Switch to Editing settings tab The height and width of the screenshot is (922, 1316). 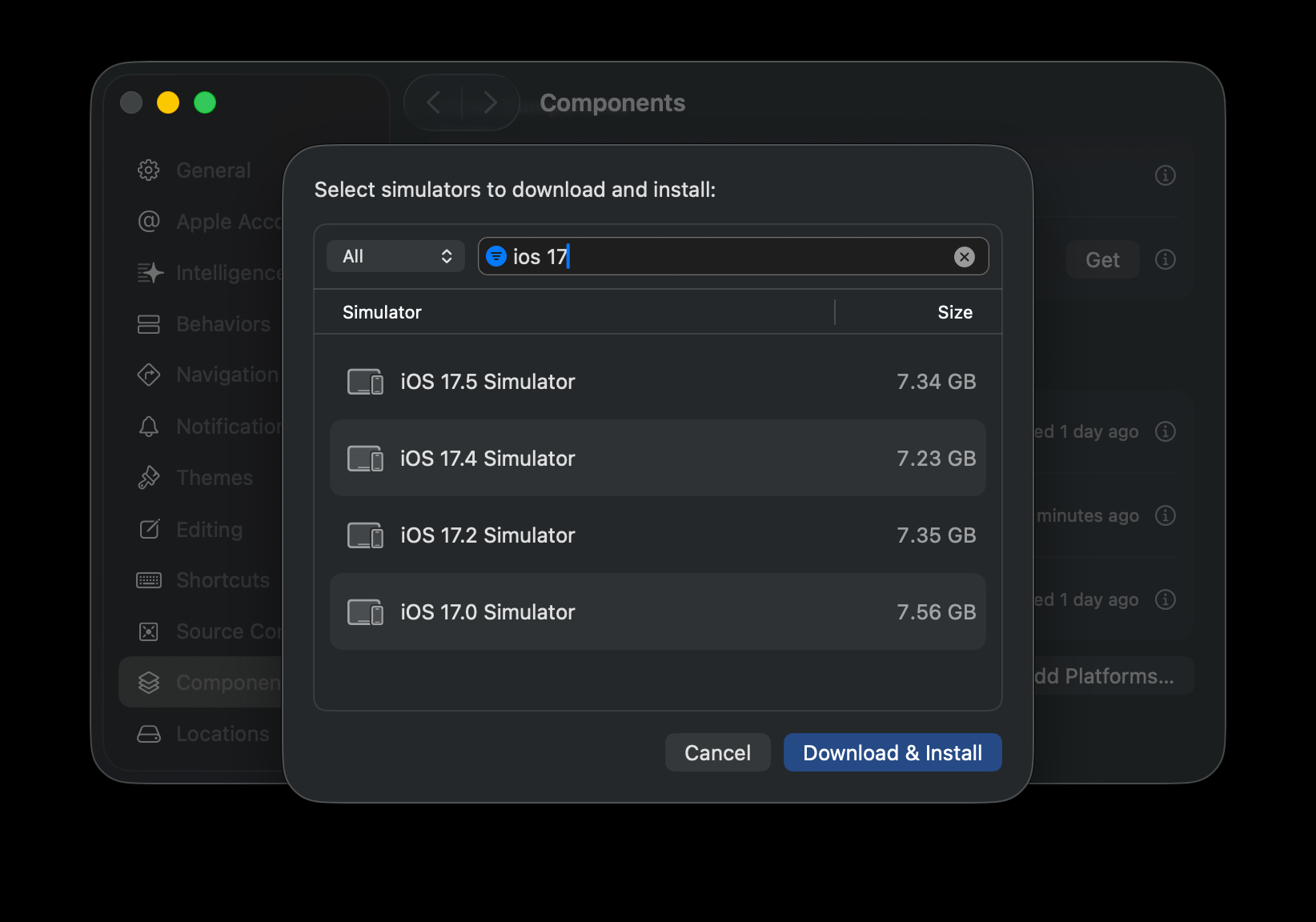209,529
